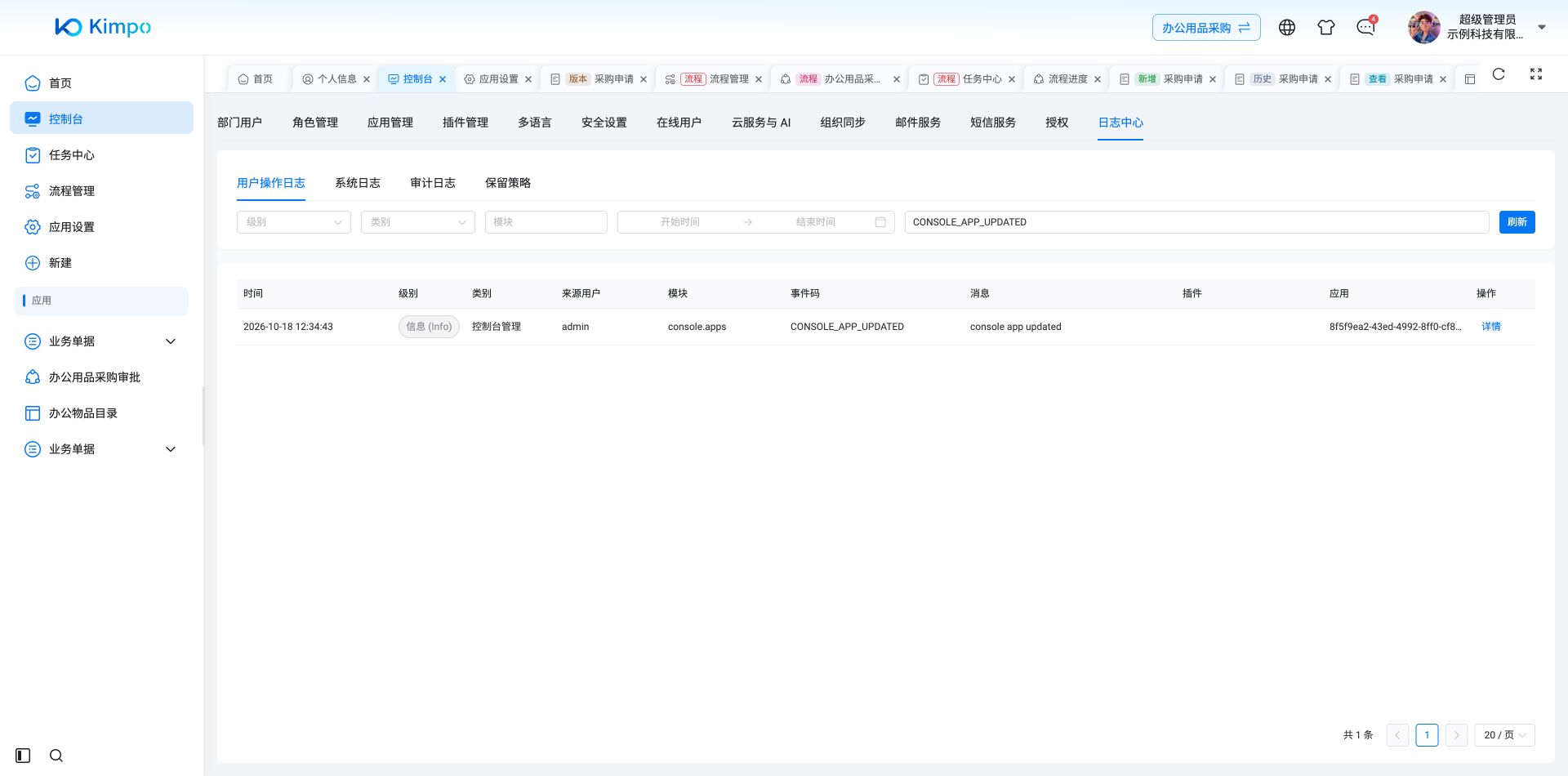The image size is (1568, 776).
Task: Open 云服务与 AI section
Action: pyautogui.click(x=761, y=123)
